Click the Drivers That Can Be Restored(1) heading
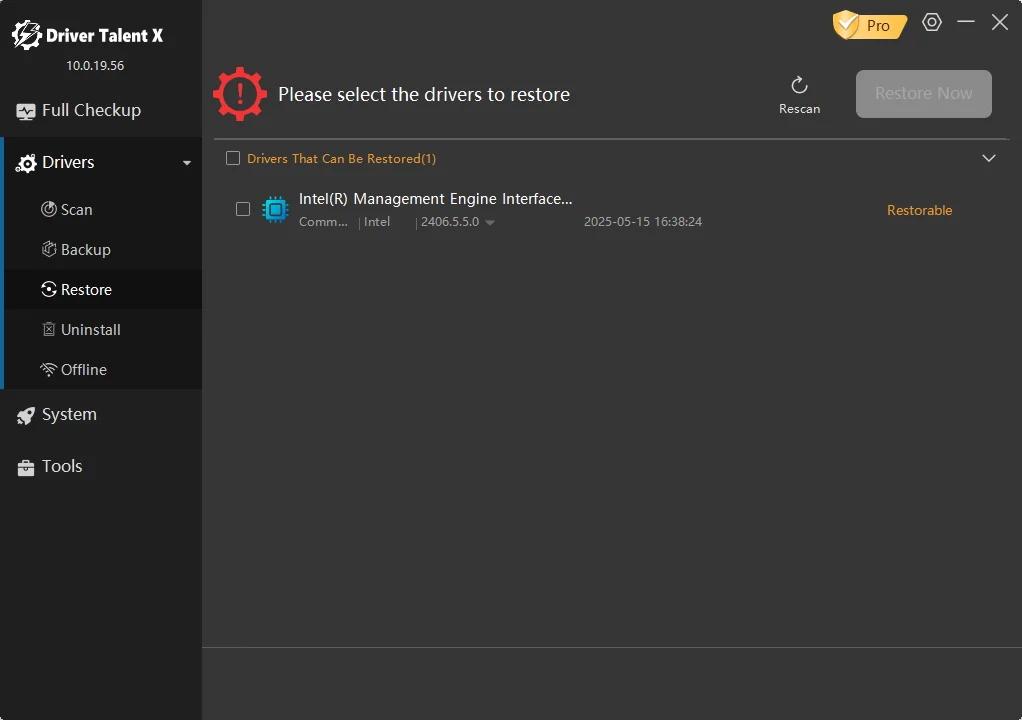 tap(342, 158)
